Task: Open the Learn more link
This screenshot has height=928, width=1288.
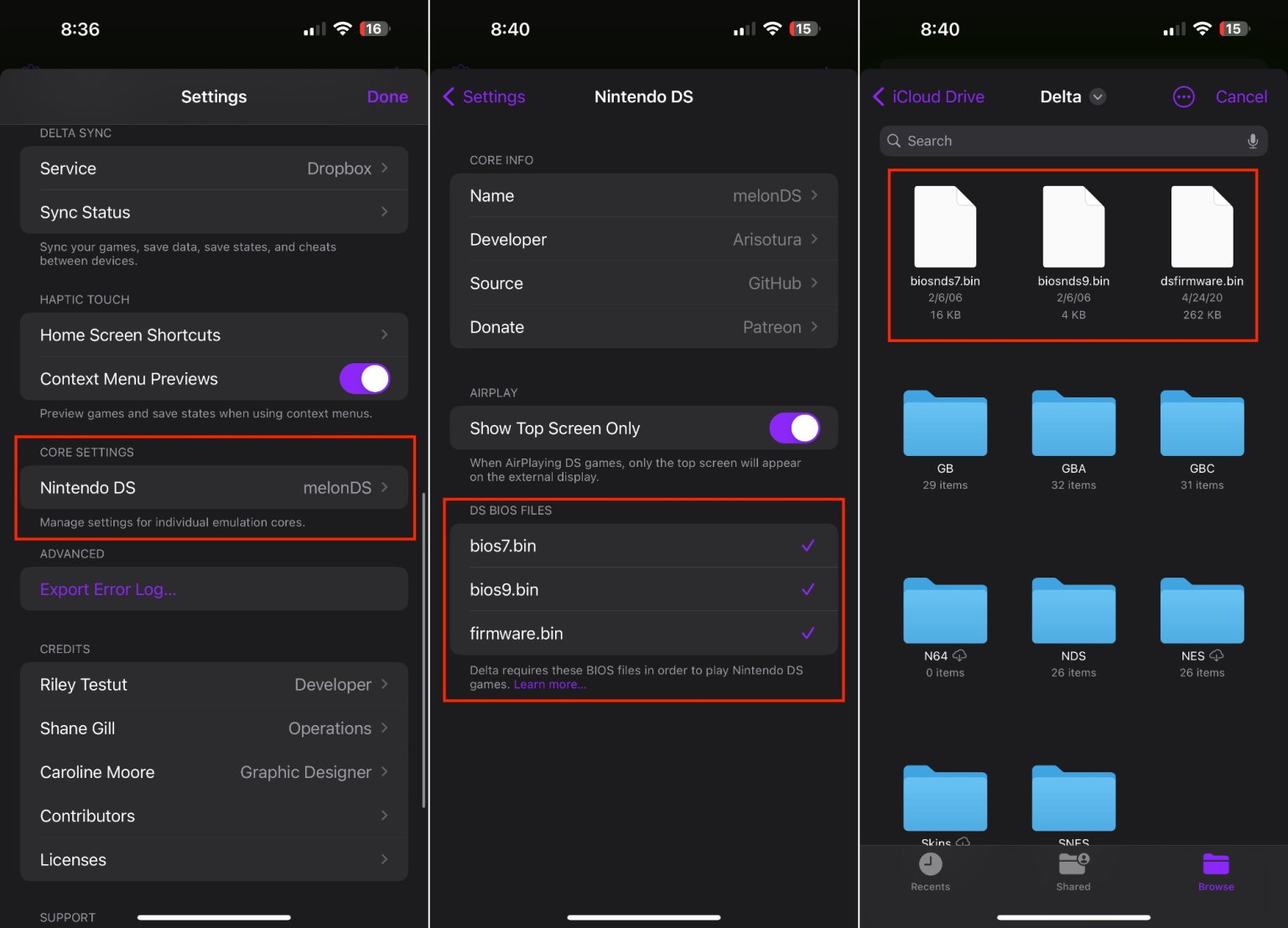Action: click(549, 684)
